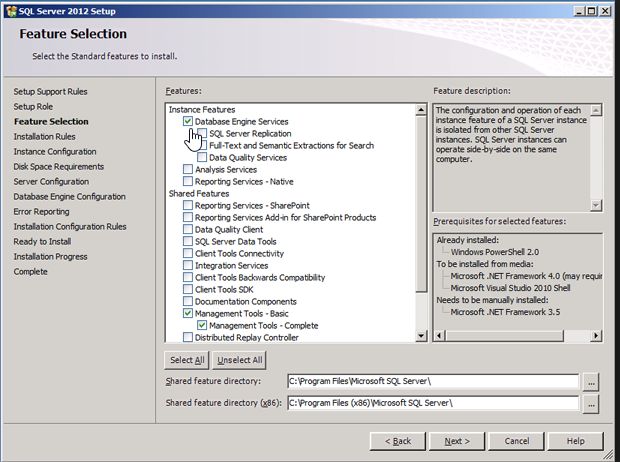Select Error Reporting step
The height and width of the screenshot is (462, 620).
[x=41, y=212]
